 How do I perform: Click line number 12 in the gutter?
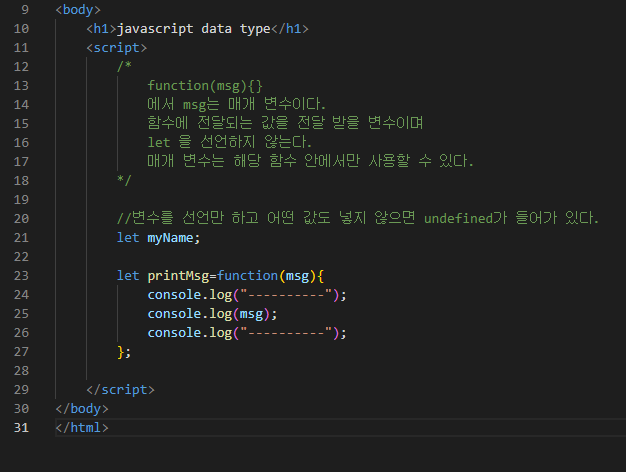21,67
